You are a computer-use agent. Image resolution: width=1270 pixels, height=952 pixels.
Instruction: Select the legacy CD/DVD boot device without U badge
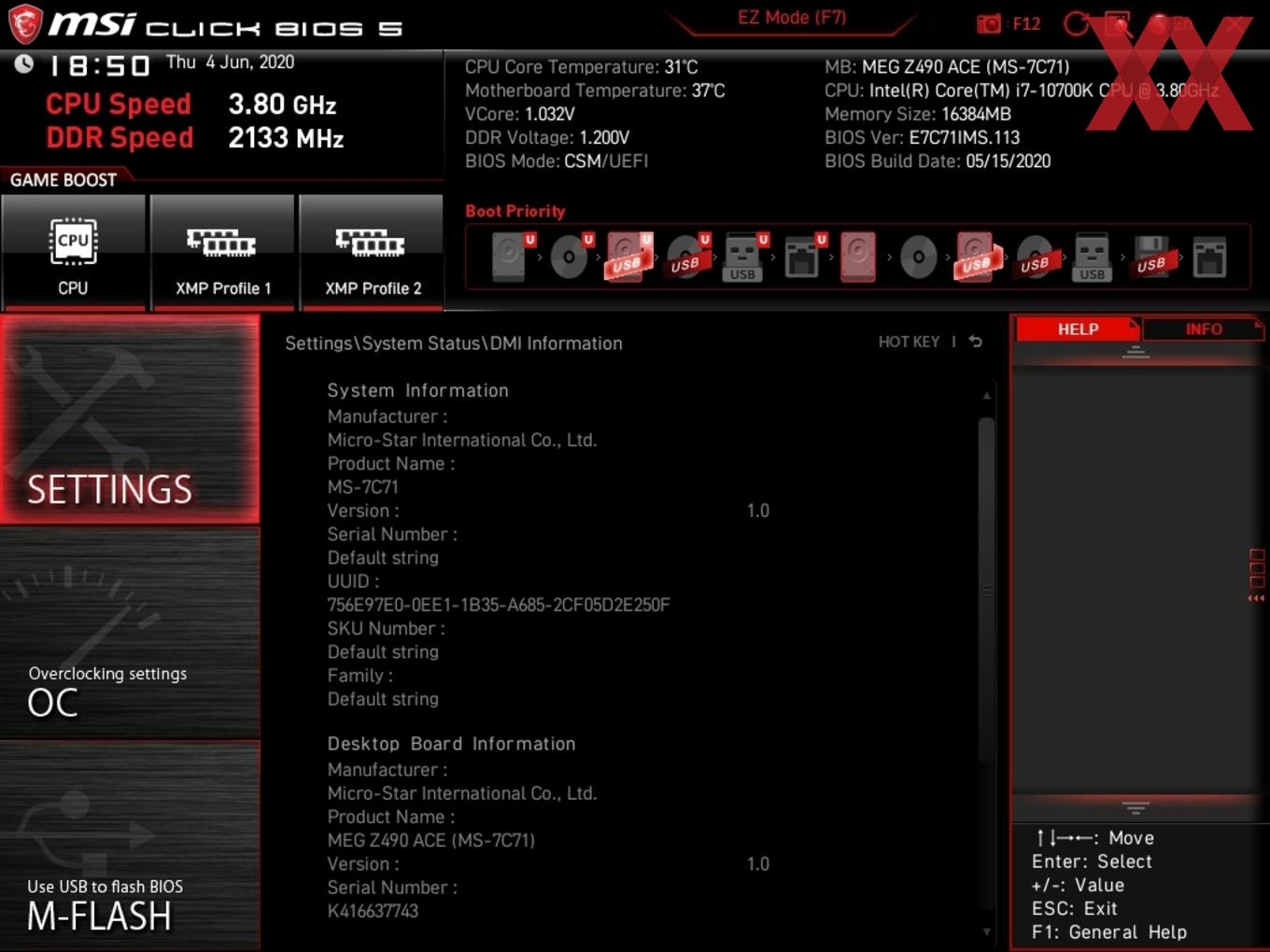918,256
